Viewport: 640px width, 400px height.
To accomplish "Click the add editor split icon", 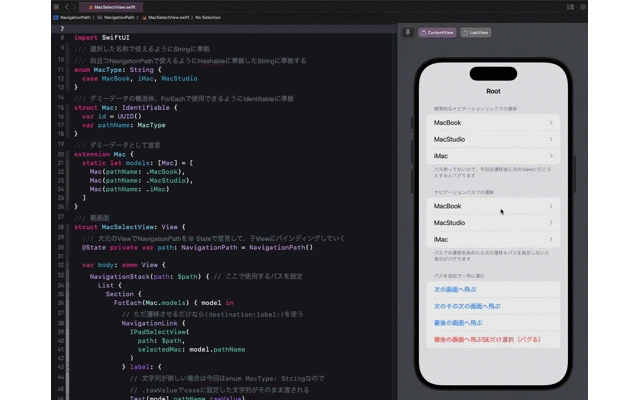I will coord(583,7).
